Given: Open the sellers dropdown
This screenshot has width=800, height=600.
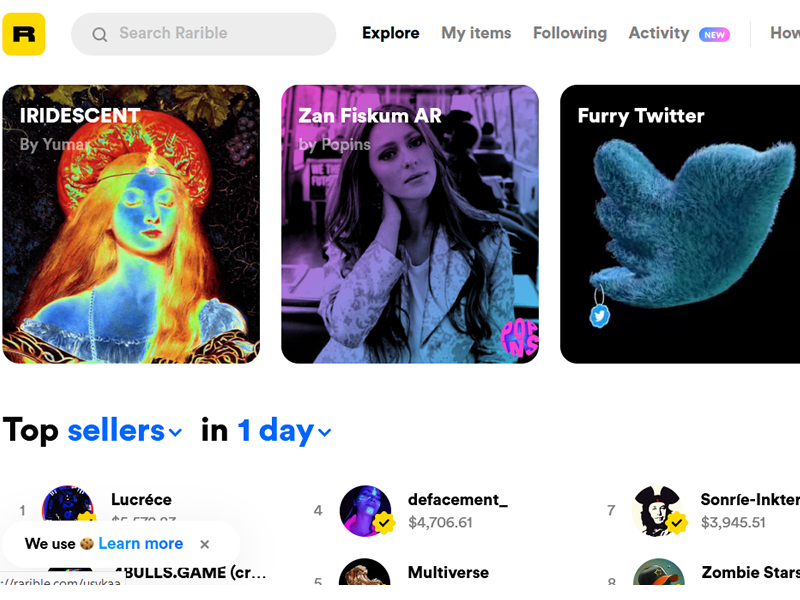Looking at the screenshot, I should [124, 431].
